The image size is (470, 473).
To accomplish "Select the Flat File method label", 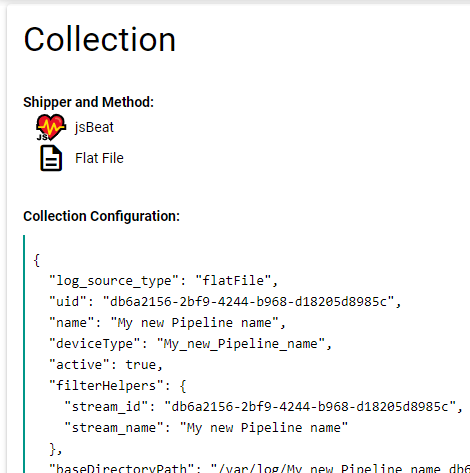I will pyautogui.click(x=99, y=158).
